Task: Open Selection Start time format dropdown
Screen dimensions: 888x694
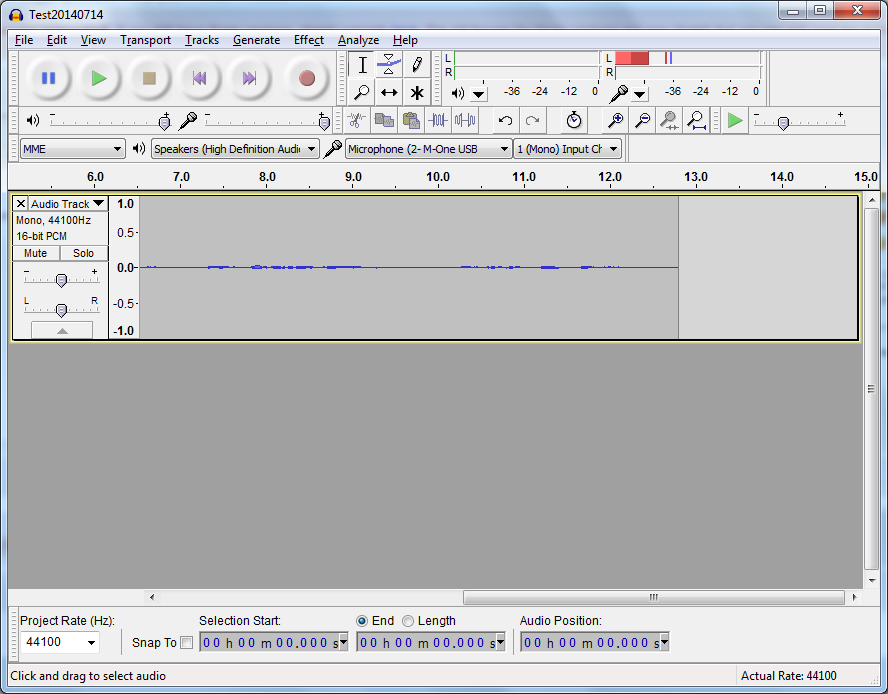Action: coord(343,642)
